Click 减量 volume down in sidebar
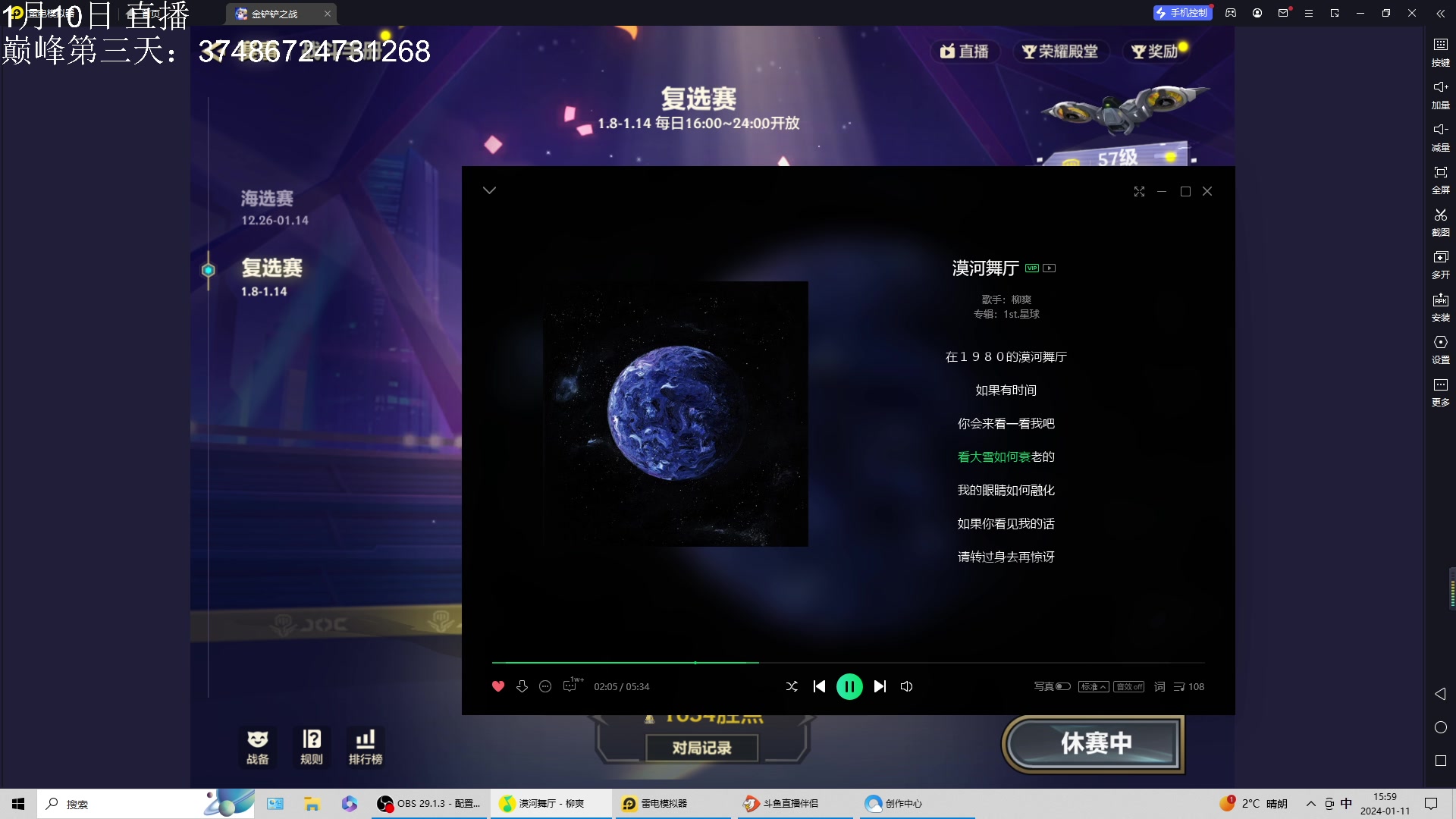1456x819 pixels. (x=1440, y=136)
